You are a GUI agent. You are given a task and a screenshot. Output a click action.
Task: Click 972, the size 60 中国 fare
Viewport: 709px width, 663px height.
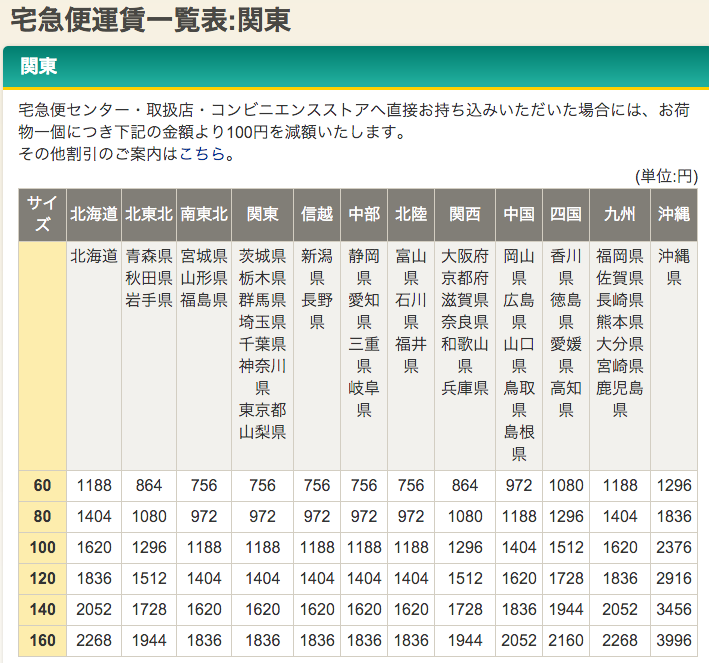tap(519, 485)
